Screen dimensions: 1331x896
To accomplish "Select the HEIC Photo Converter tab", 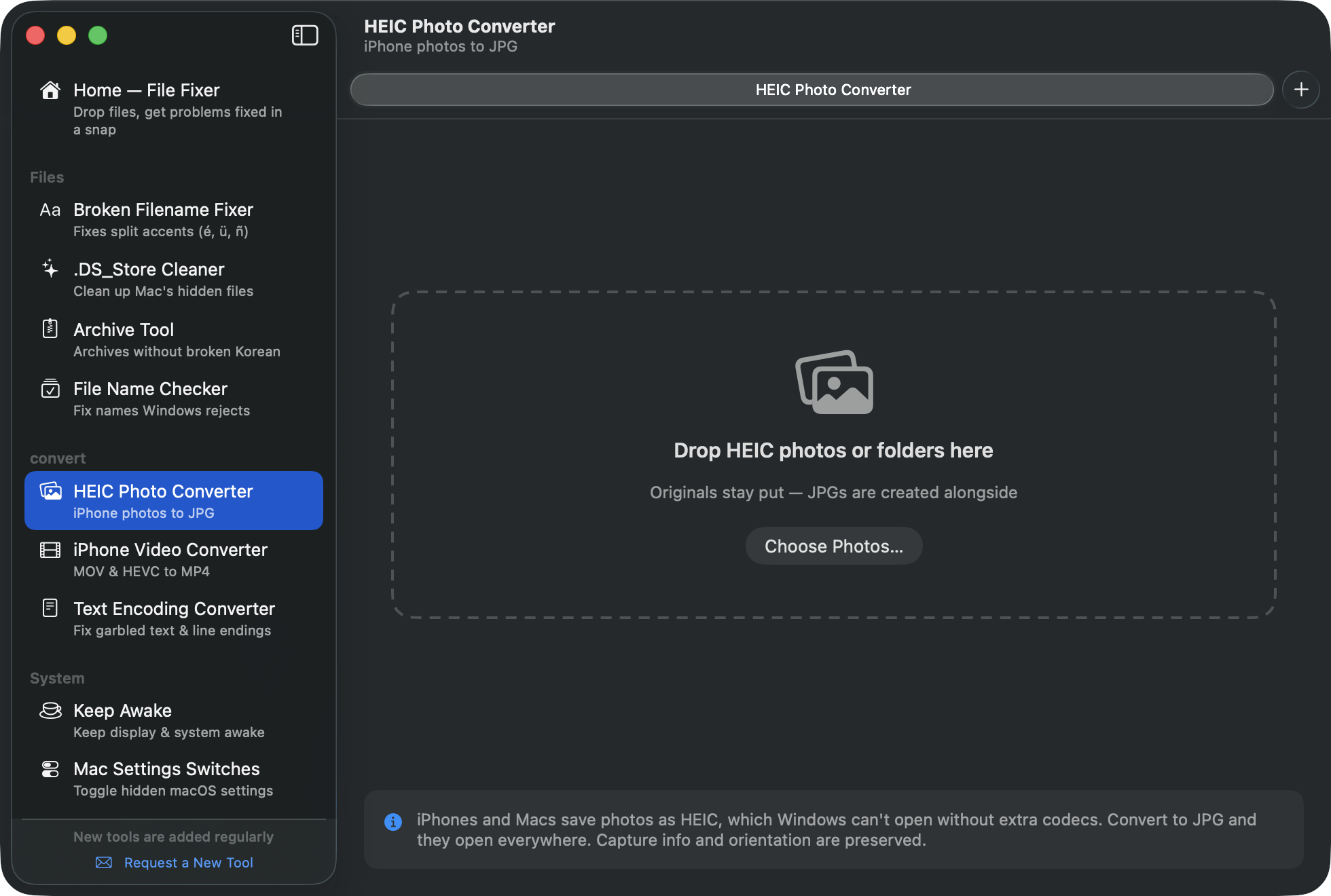I will coord(812,90).
